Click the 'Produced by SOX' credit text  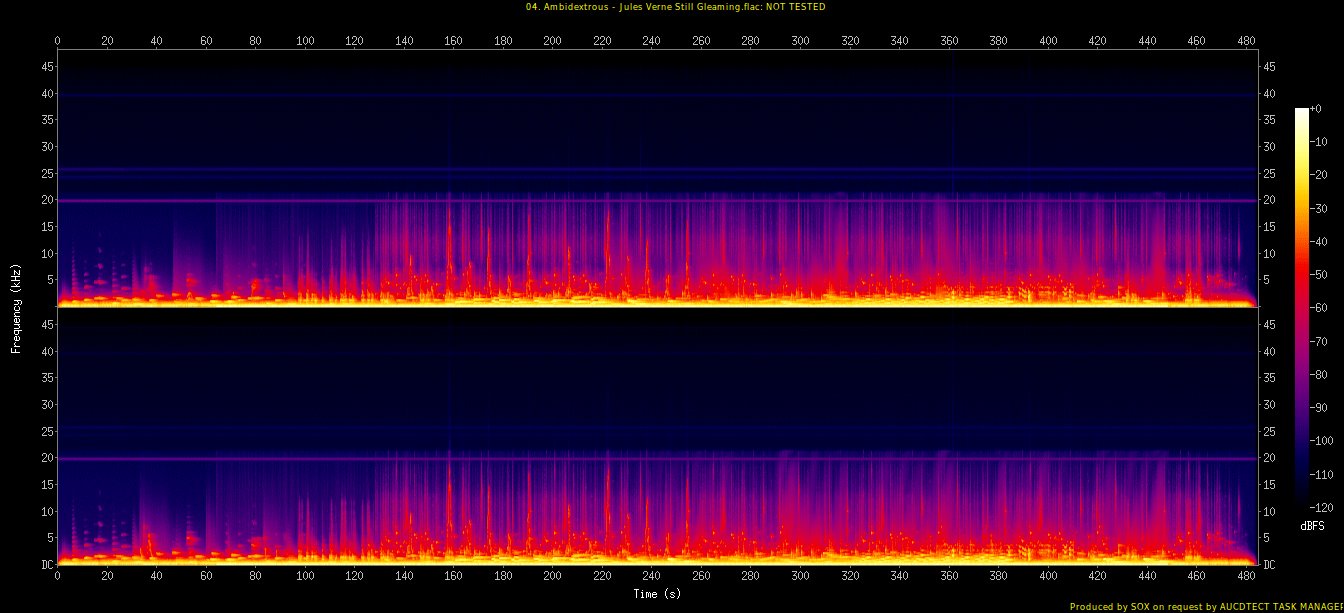click(1205, 606)
